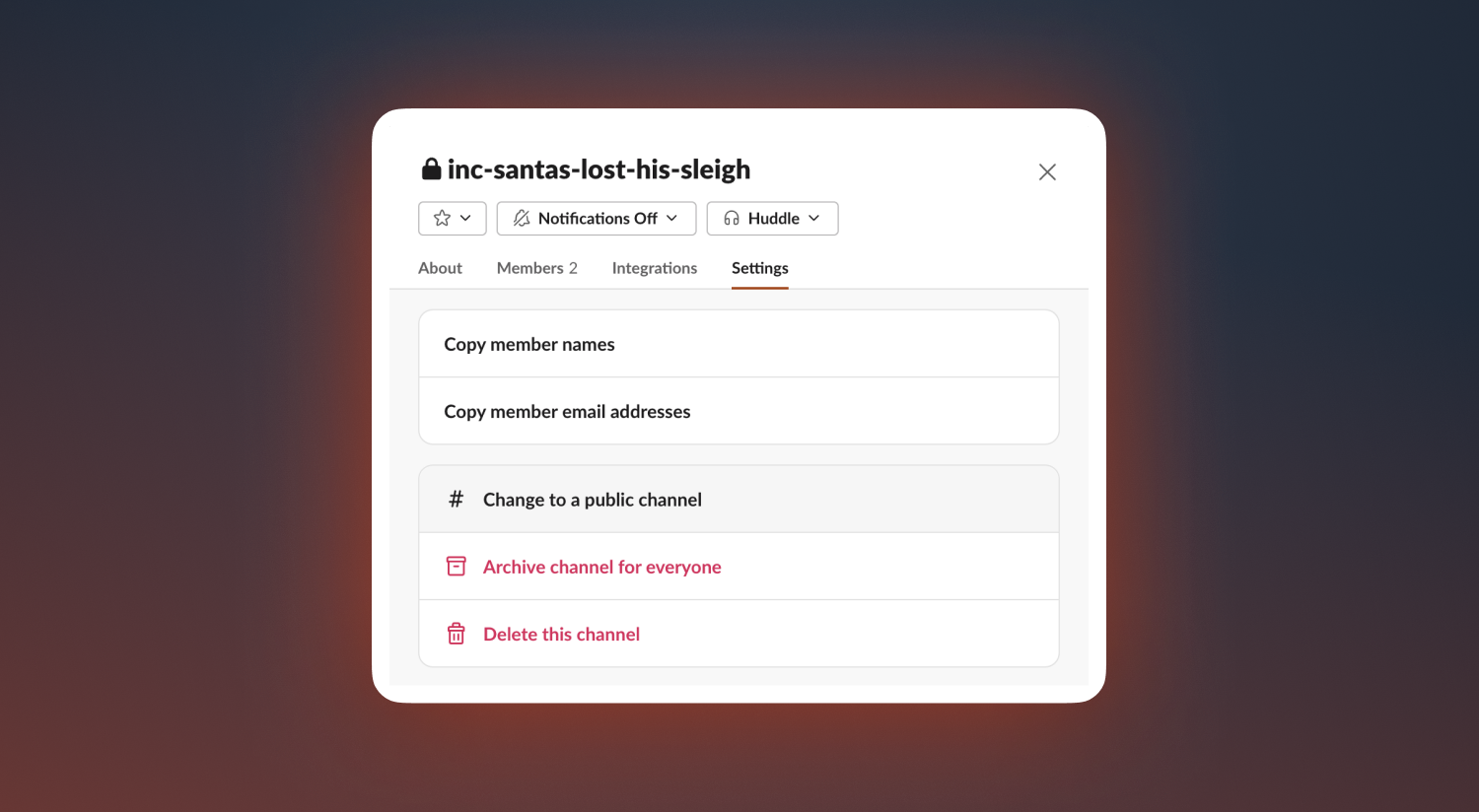Open the Notifications Off dropdown
1479x812 pixels.
[x=597, y=219]
